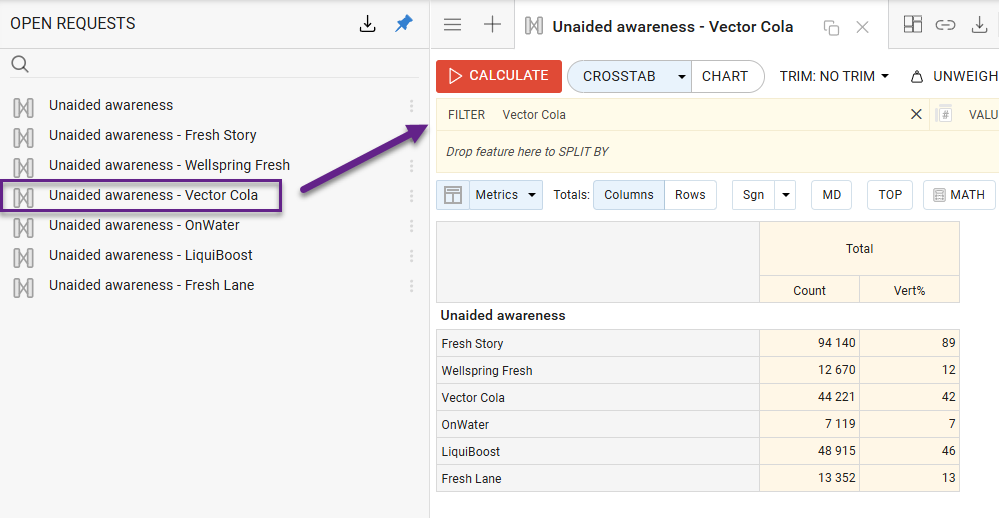
Task: Toggle Totals for Columns
Action: 629,195
